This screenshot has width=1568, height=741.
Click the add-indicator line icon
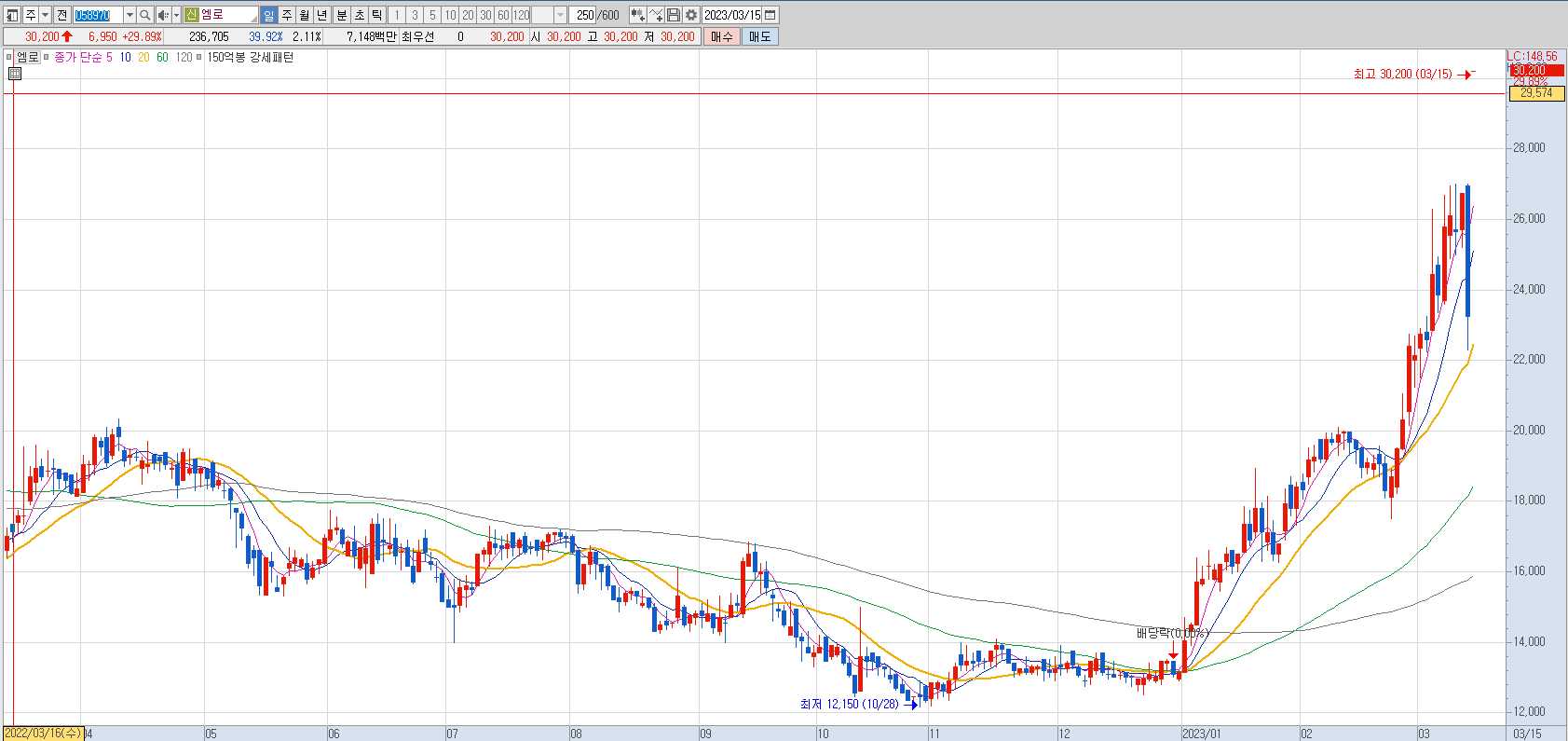[x=656, y=15]
